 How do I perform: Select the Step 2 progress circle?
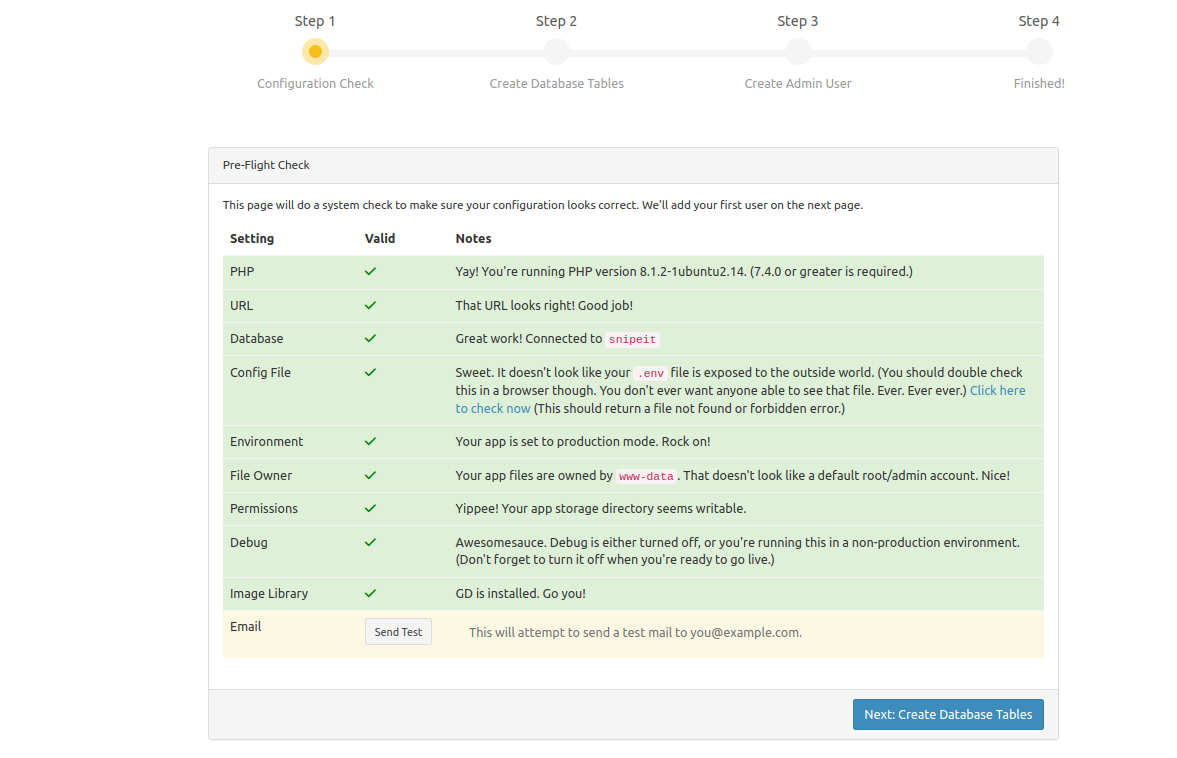(x=556, y=51)
